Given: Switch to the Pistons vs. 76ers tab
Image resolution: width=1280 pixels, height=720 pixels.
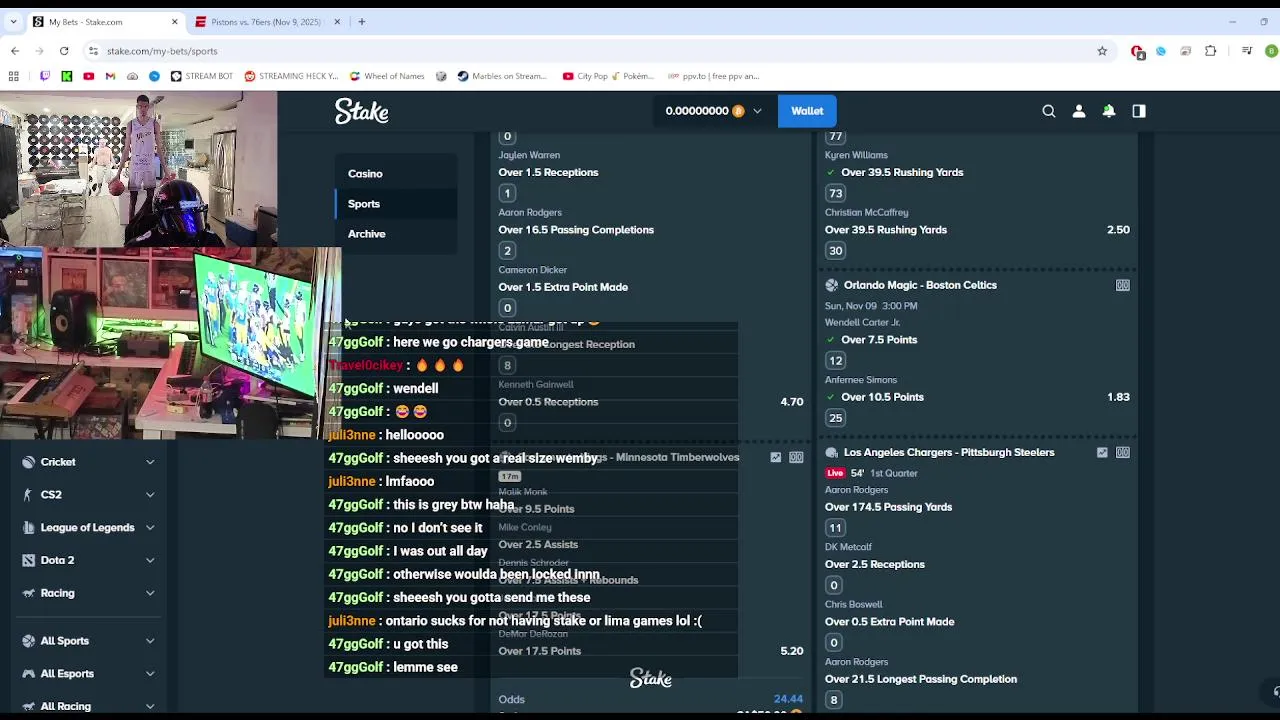Looking at the screenshot, I should 268,22.
